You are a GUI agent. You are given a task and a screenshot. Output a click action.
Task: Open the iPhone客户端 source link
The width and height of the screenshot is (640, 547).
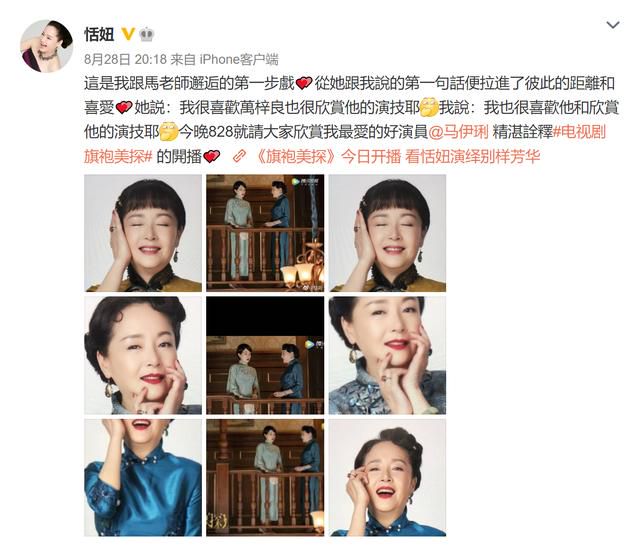[239, 60]
